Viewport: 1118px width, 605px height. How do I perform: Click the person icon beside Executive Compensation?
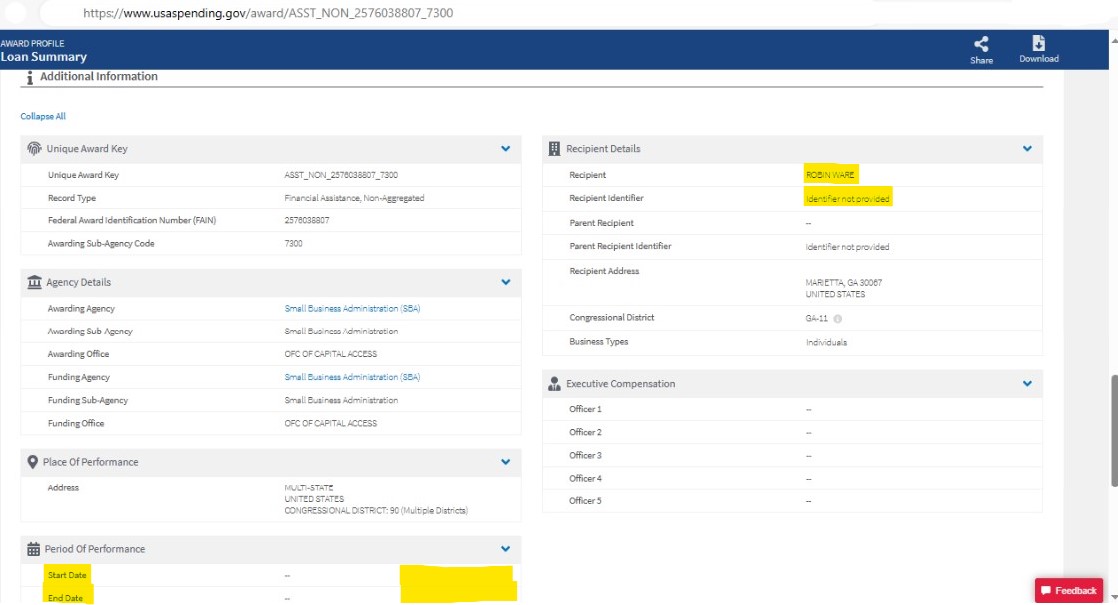point(554,383)
